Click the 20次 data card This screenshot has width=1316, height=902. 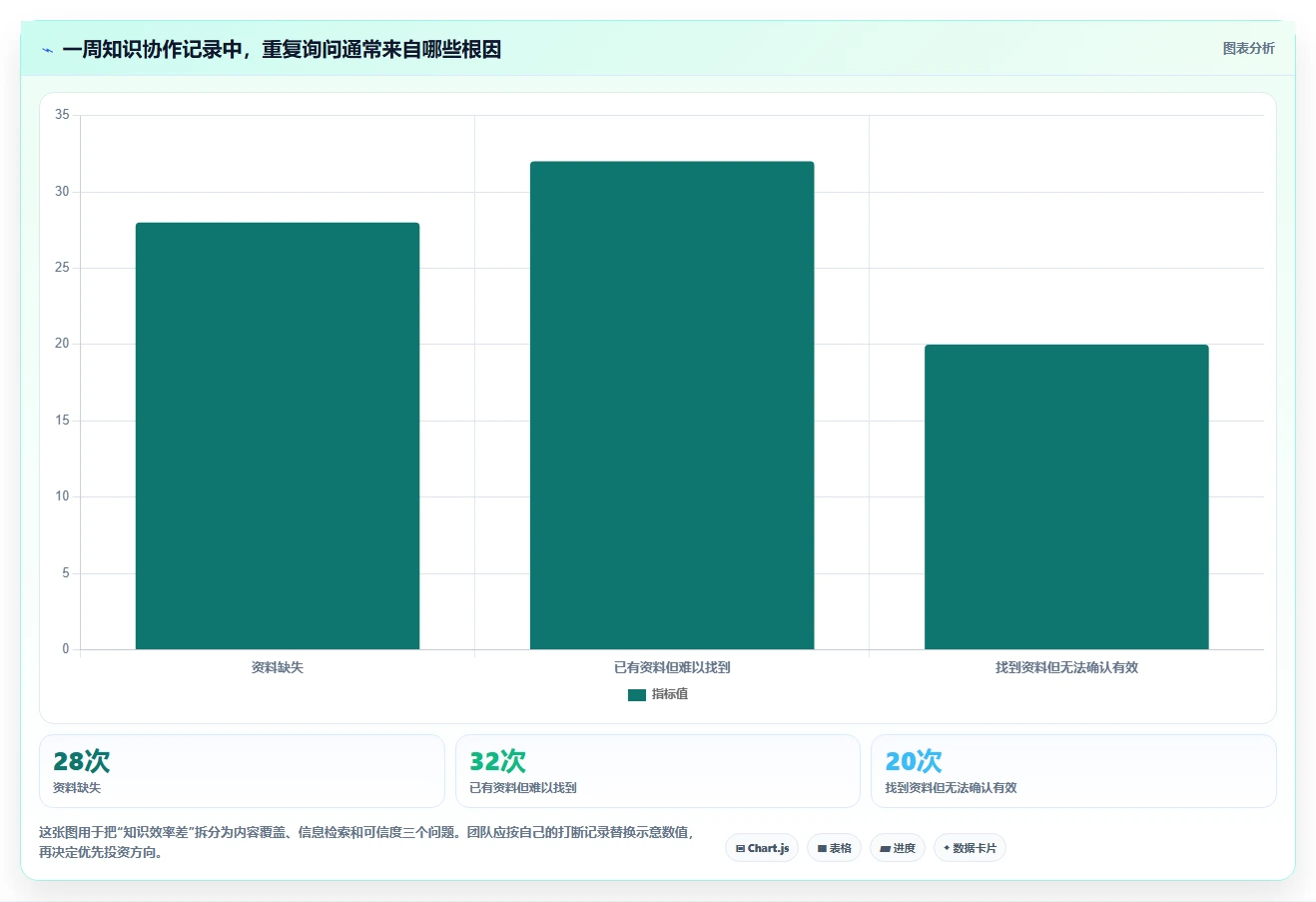[x=1073, y=771]
